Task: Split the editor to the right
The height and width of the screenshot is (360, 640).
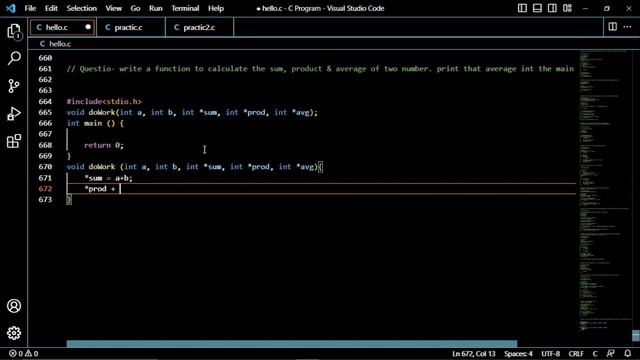Action: pyautogui.click(x=612, y=27)
